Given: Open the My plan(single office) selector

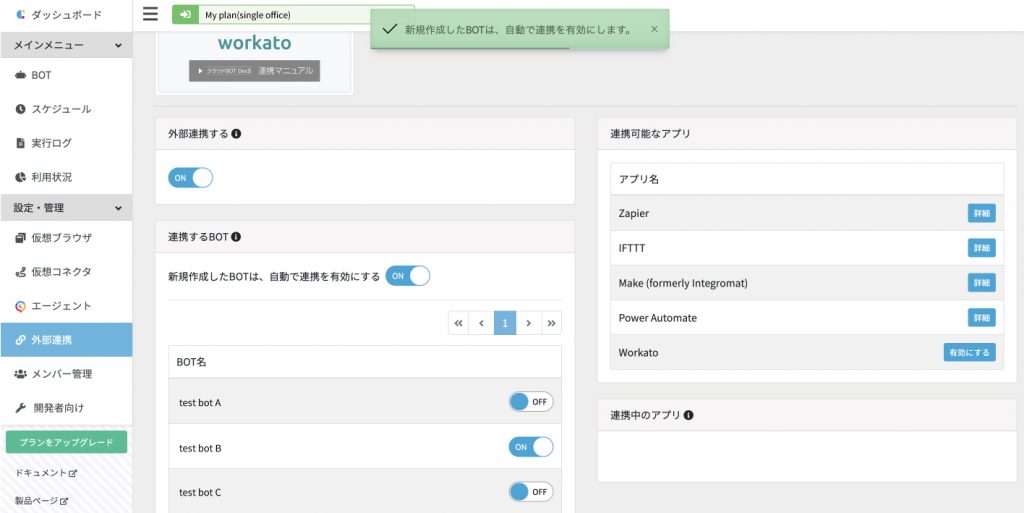Looking at the screenshot, I should point(293,15).
